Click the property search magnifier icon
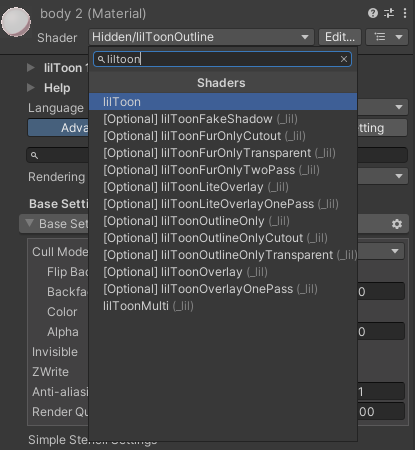The image size is (415, 450). (34, 155)
